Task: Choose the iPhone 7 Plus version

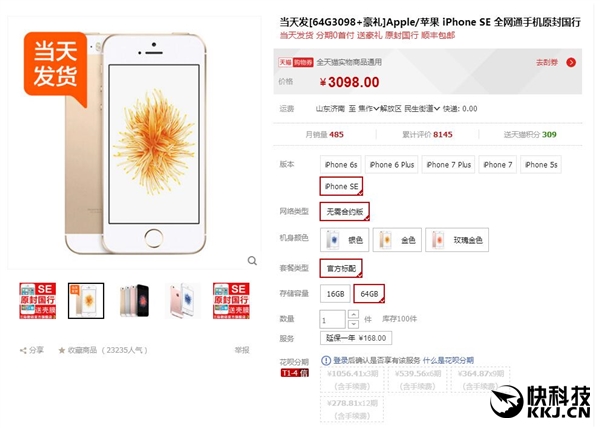Action: point(448,165)
